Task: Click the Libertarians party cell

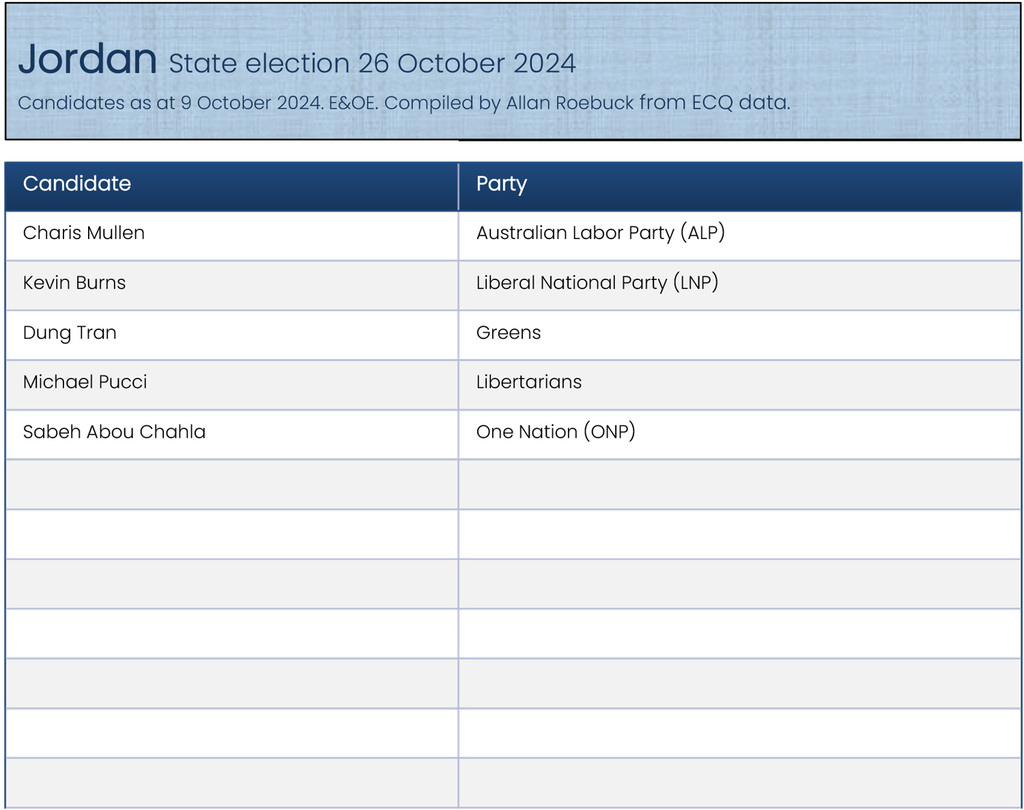Action: [529, 382]
